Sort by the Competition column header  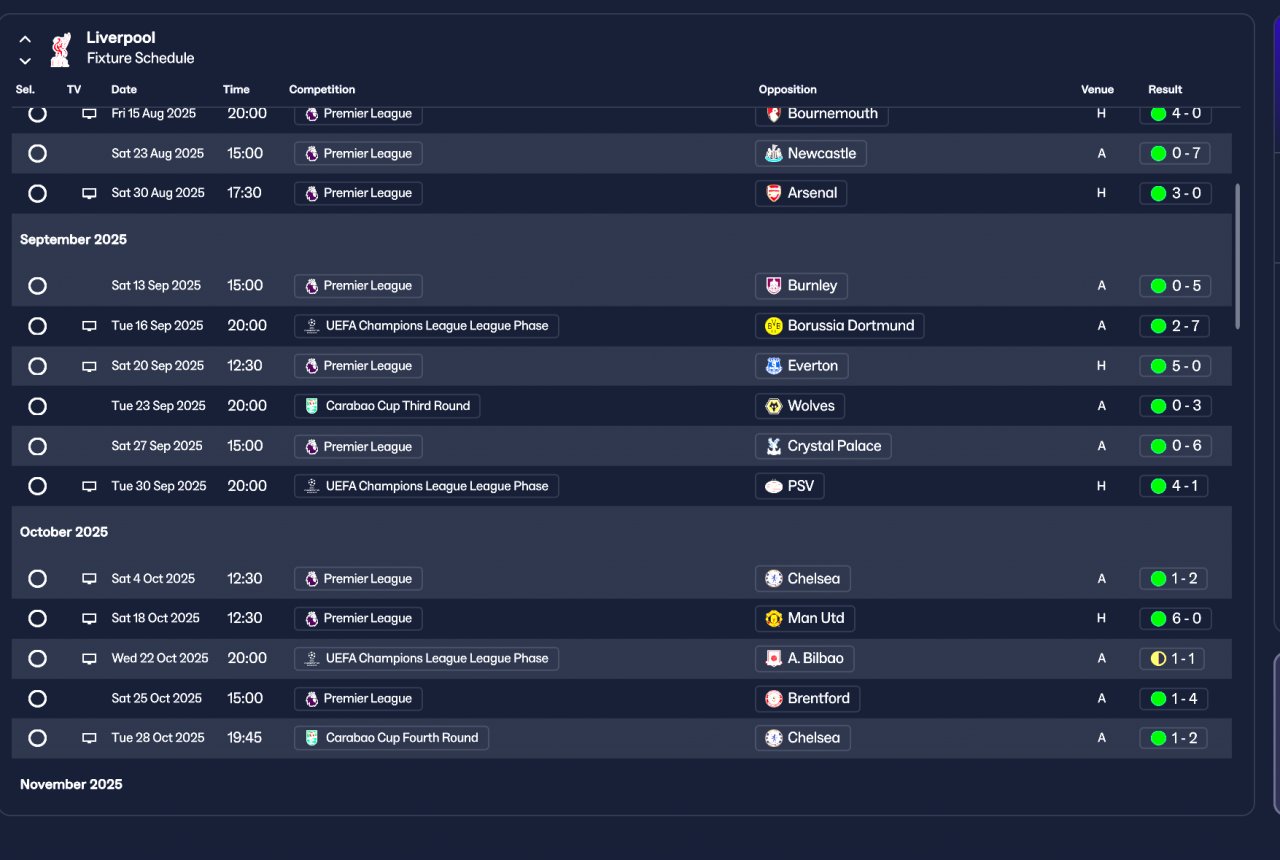coord(322,90)
